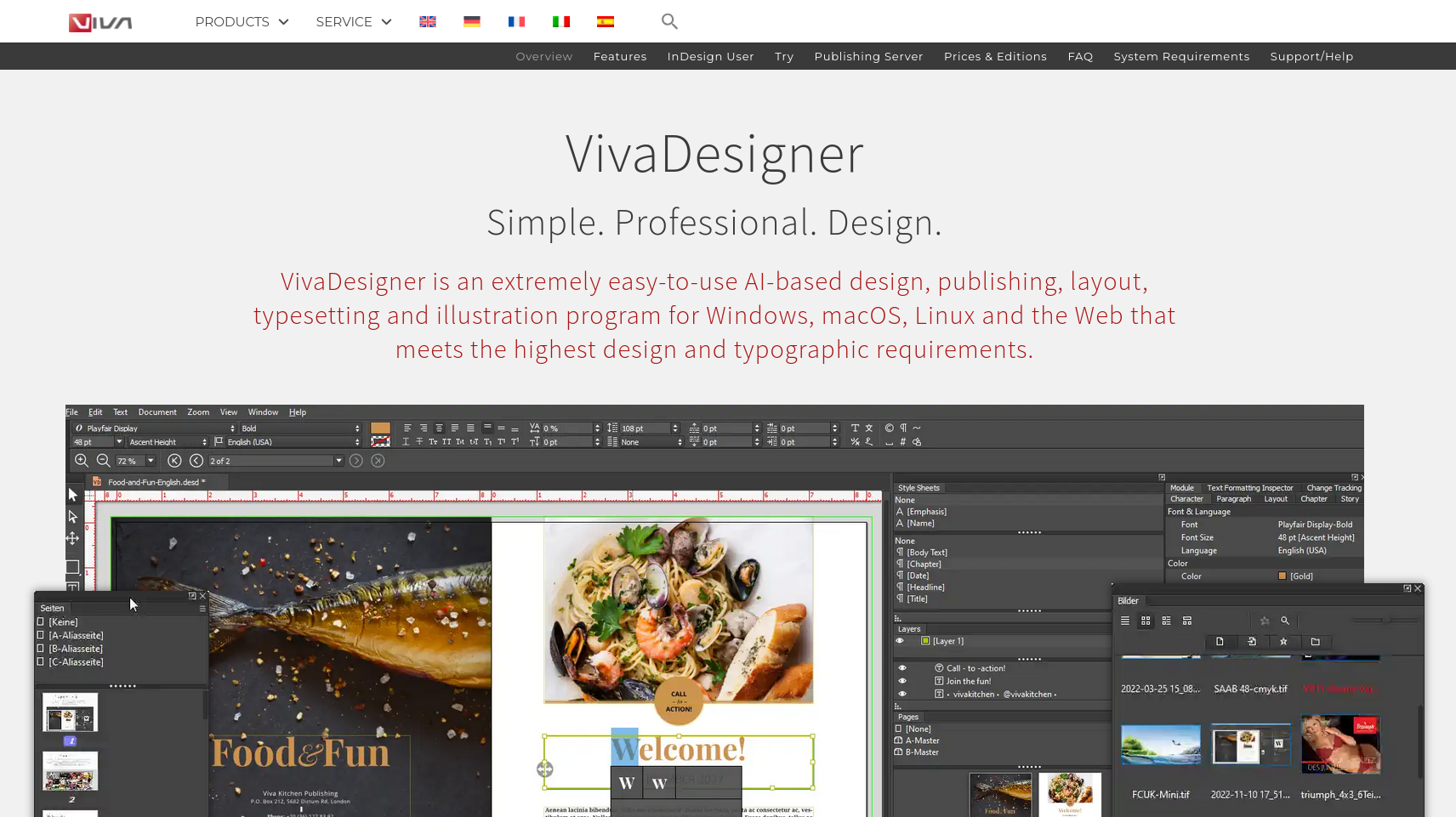Click the flag icon beside English (USA)
Screen dimensions: 1456x817
[x=219, y=442]
